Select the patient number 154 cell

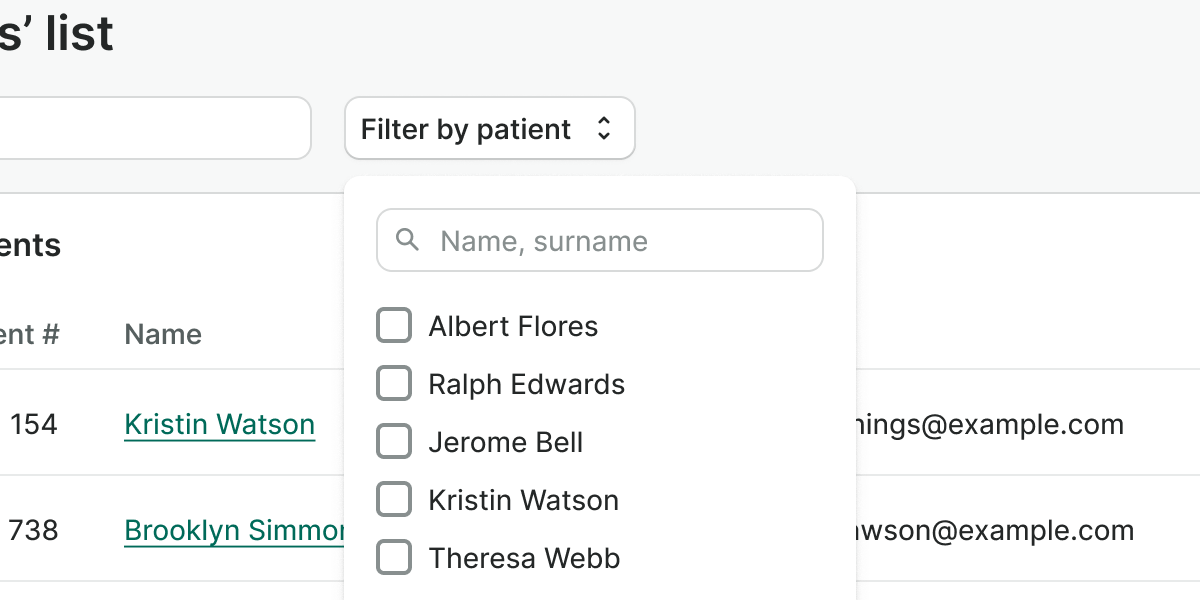[x=34, y=425]
